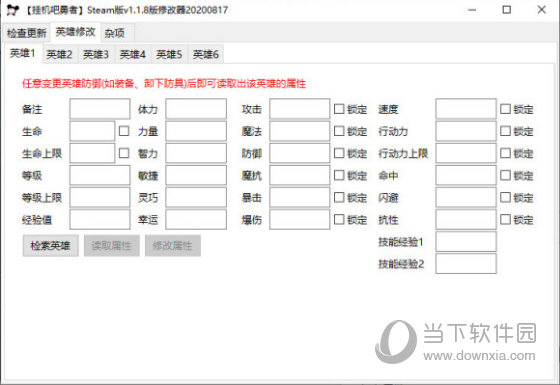Select the 英雄2 sub-tab

(60, 54)
